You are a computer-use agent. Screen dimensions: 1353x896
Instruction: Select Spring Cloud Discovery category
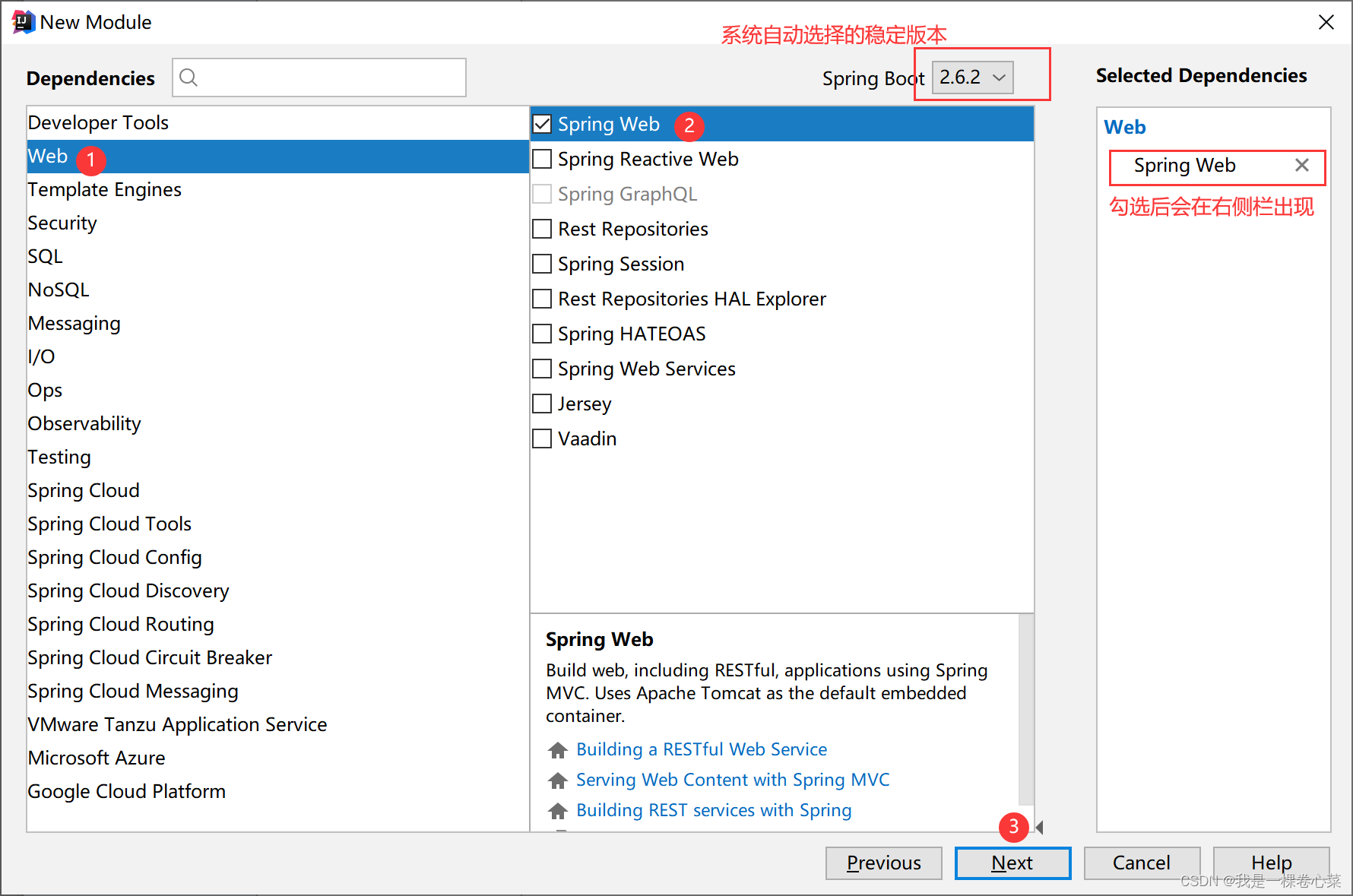[277, 591]
